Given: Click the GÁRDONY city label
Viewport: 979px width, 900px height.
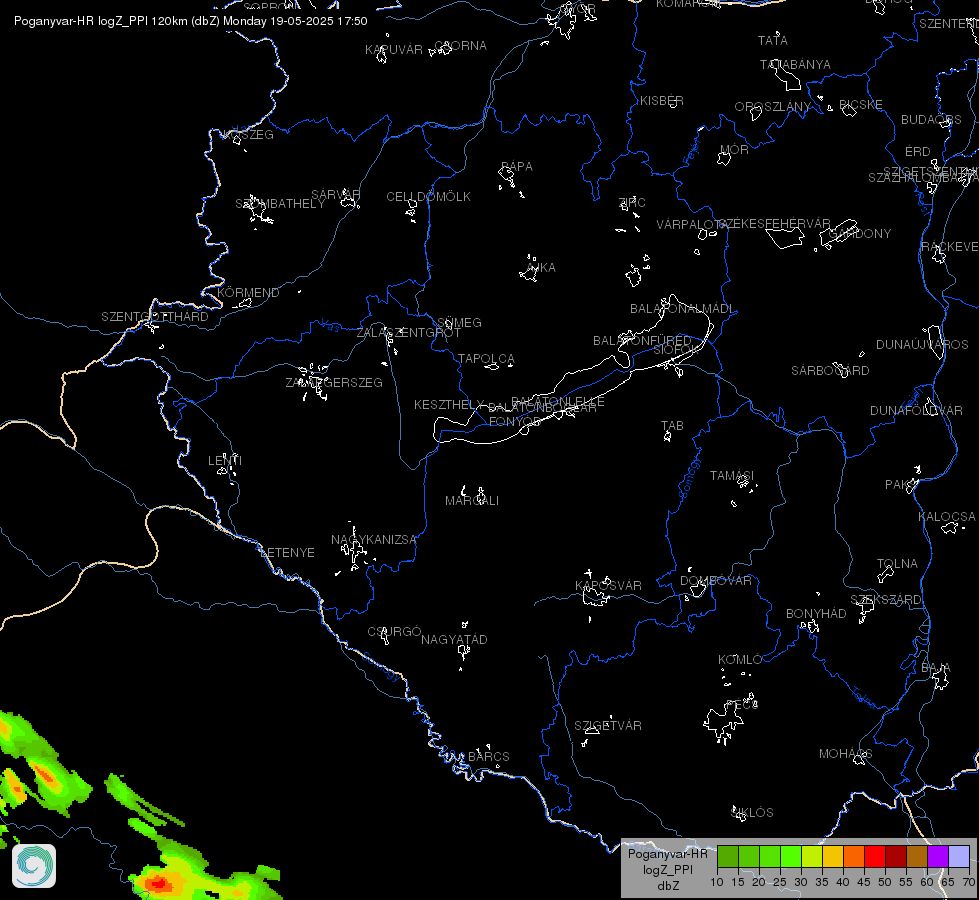Looking at the screenshot, I should tap(860, 234).
